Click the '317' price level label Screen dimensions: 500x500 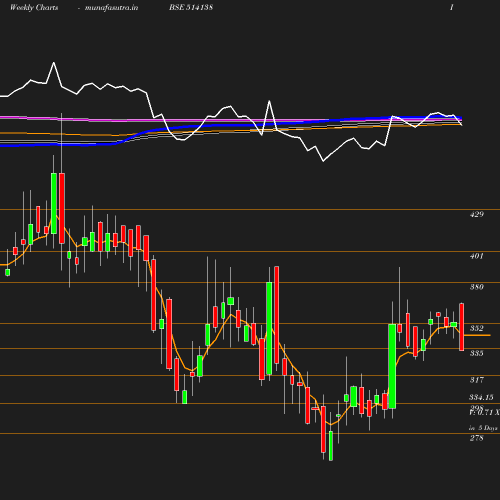click(477, 380)
